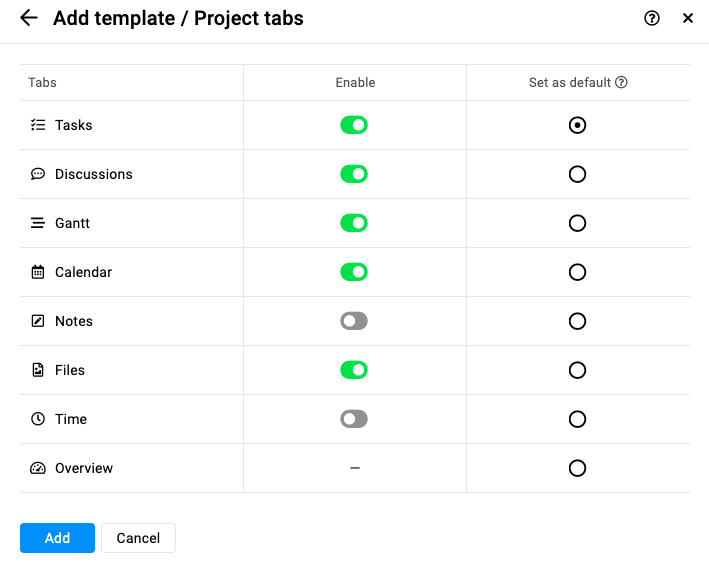Click the Calendar icon in the tabs list
The image size is (709, 566).
pyautogui.click(x=38, y=272)
